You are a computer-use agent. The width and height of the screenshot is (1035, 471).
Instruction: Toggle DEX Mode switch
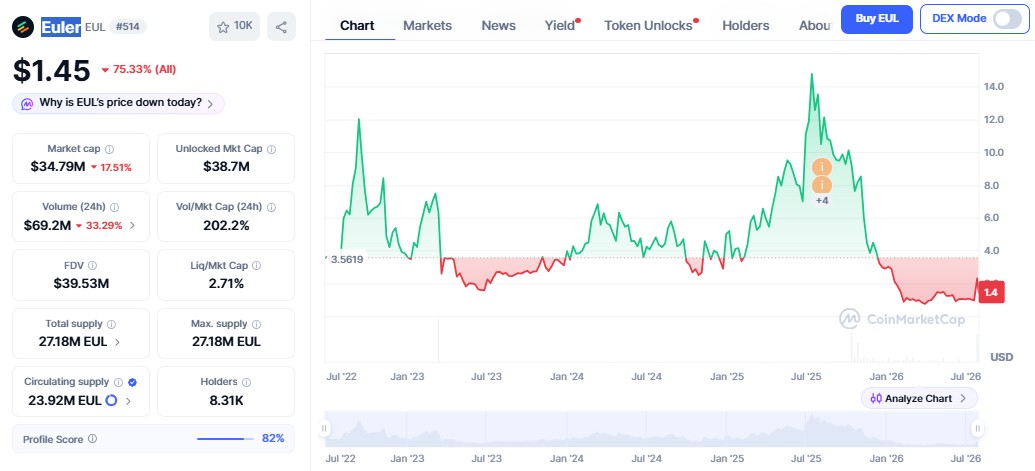(x=1007, y=18)
